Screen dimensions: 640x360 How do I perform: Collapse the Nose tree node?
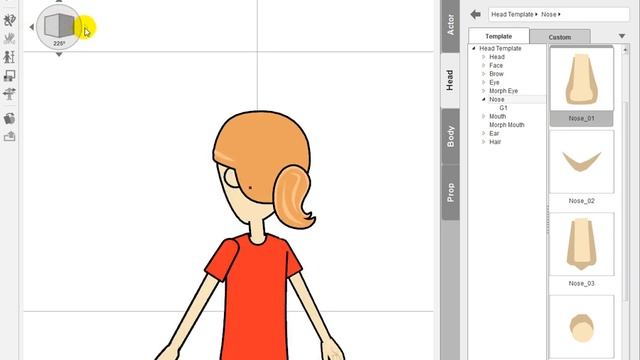(x=484, y=99)
